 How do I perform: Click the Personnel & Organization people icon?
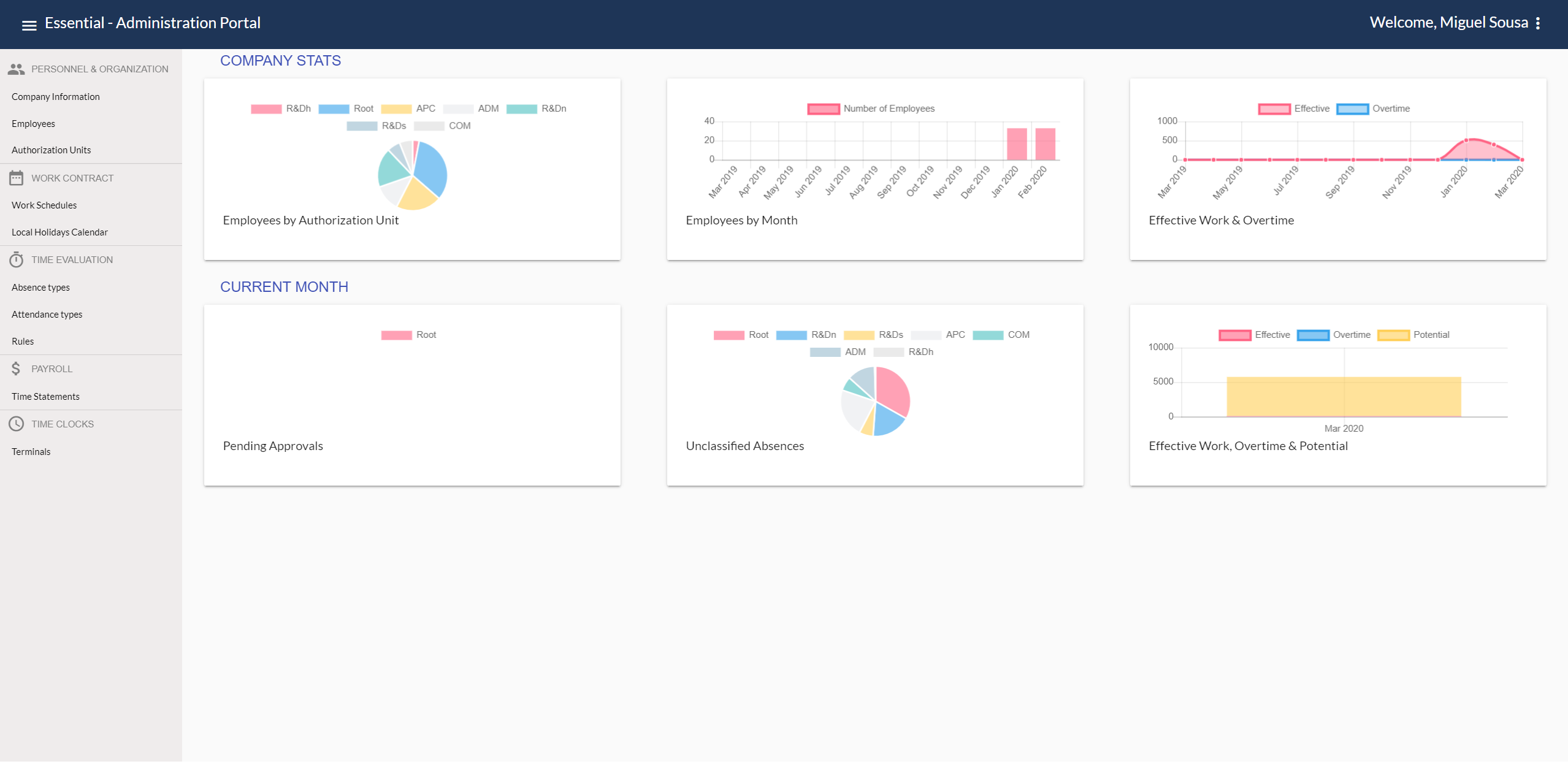click(x=17, y=69)
